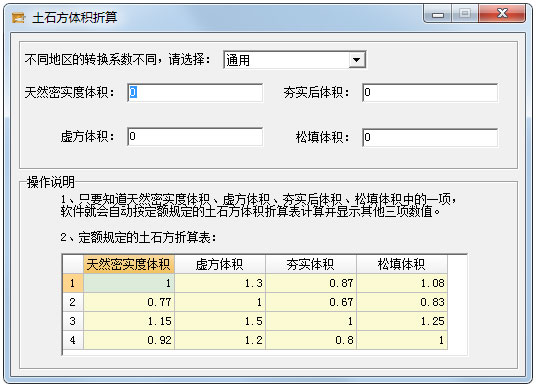The image size is (536, 390).
Task: Click the cell with value 0.77
Action: pyautogui.click(x=129, y=302)
